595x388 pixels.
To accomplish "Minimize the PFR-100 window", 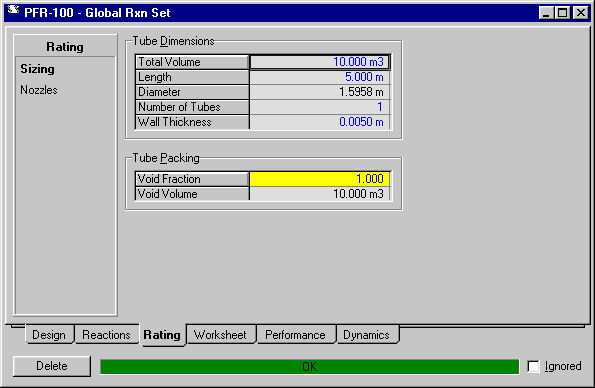I will [x=546, y=13].
